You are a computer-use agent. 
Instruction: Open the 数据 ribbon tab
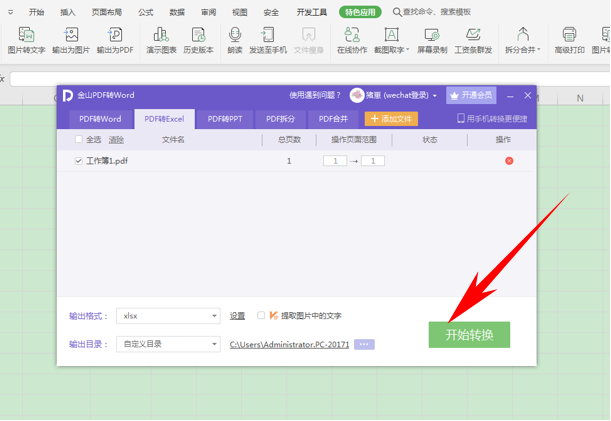(x=177, y=12)
